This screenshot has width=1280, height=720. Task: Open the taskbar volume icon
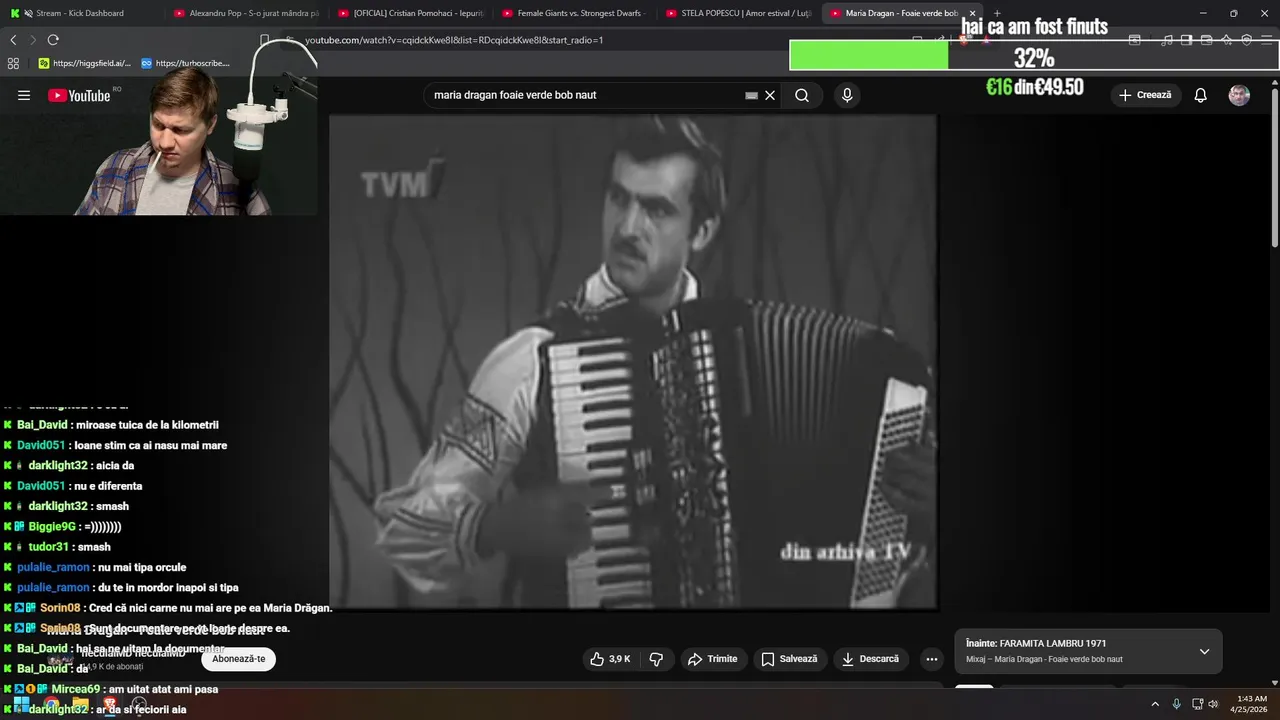click(x=1213, y=704)
